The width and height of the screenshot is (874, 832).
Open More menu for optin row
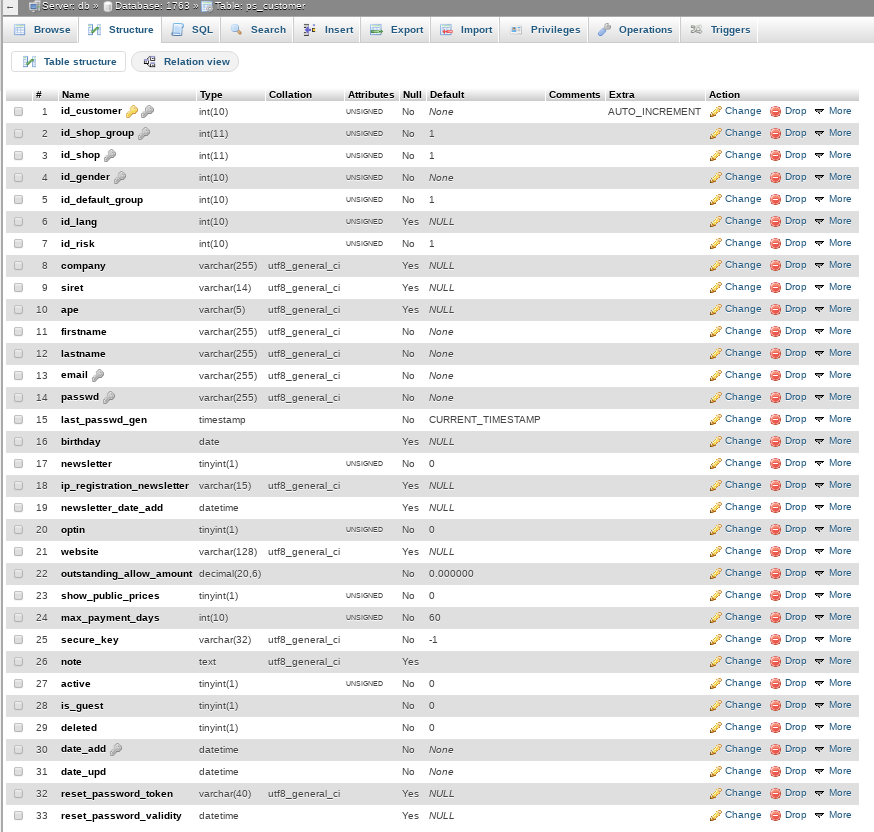click(x=833, y=529)
